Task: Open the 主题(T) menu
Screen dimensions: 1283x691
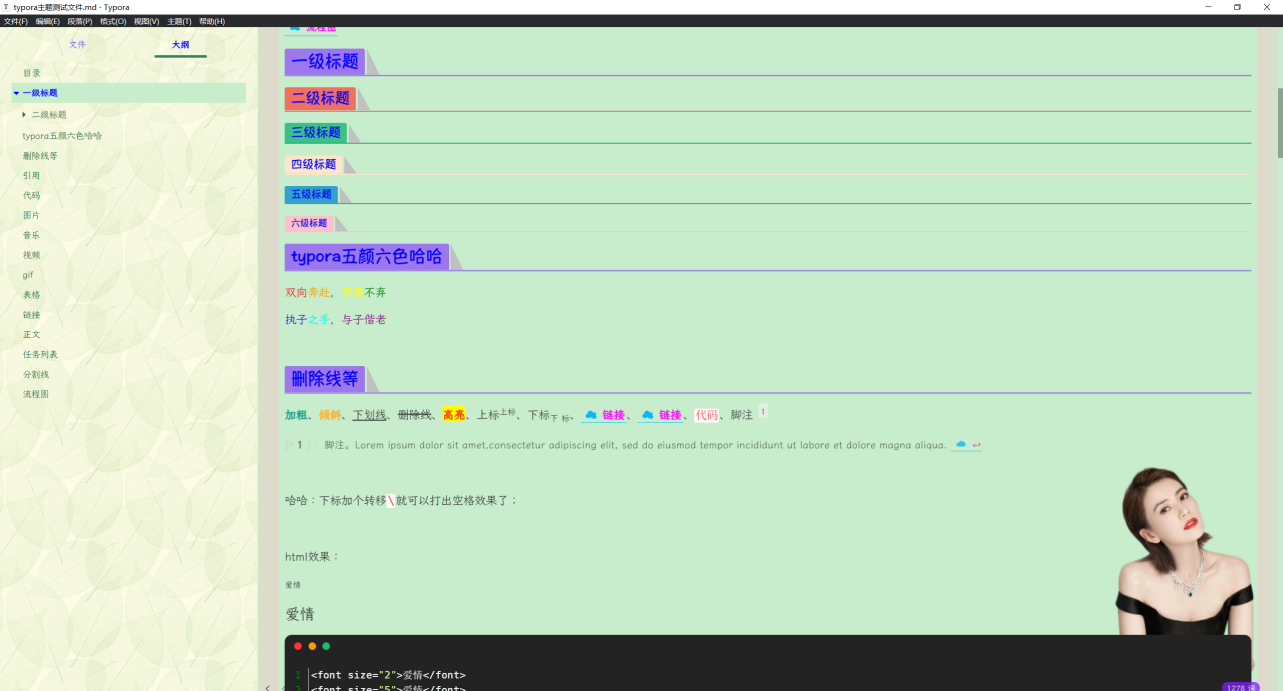Action: click(179, 21)
